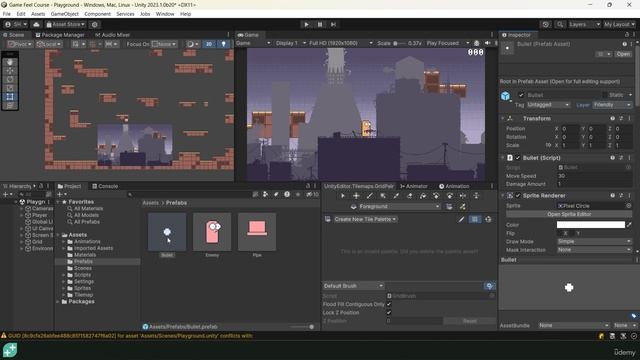Image resolution: width=640 pixels, height=360 pixels.
Task: Click the Open prefab button
Action: 623,54
